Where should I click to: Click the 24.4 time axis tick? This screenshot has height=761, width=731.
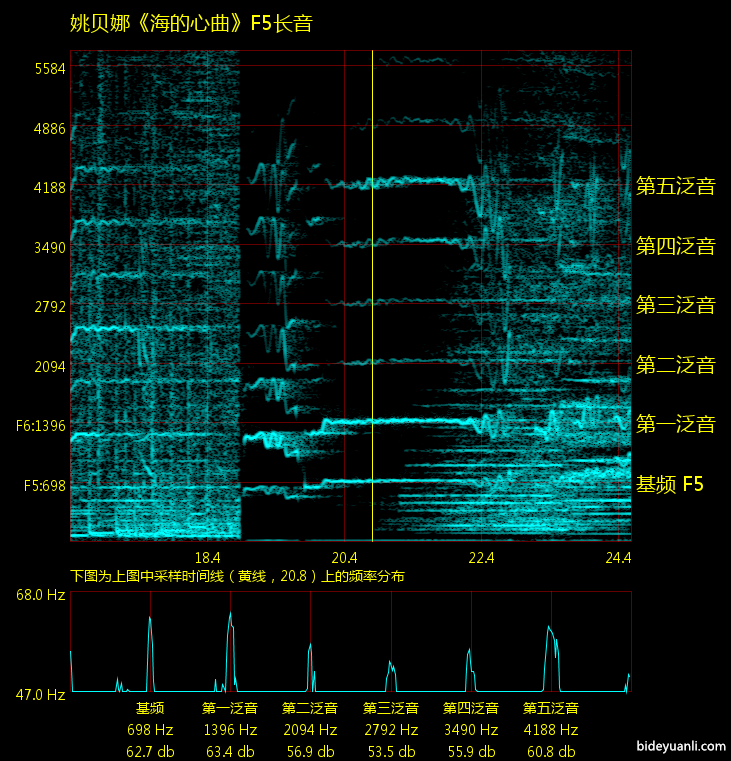[x=618, y=558]
